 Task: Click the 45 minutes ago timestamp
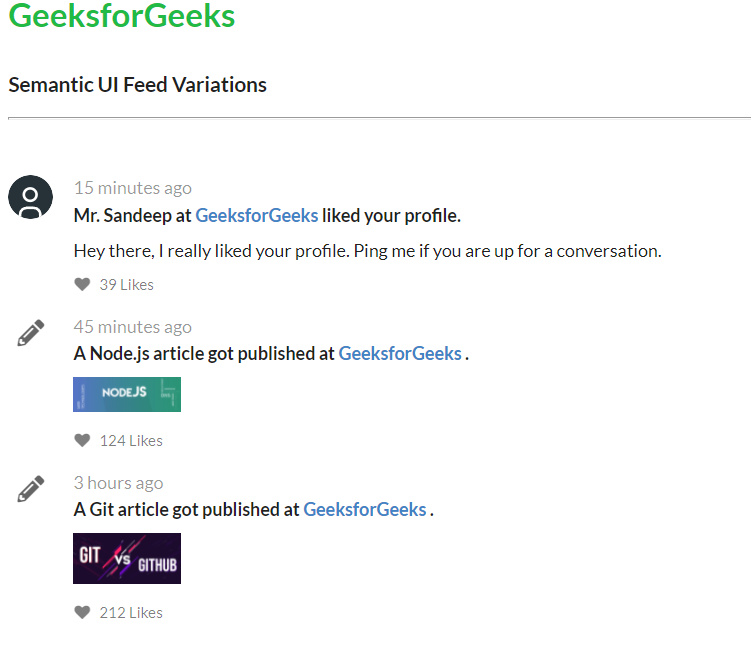[132, 327]
